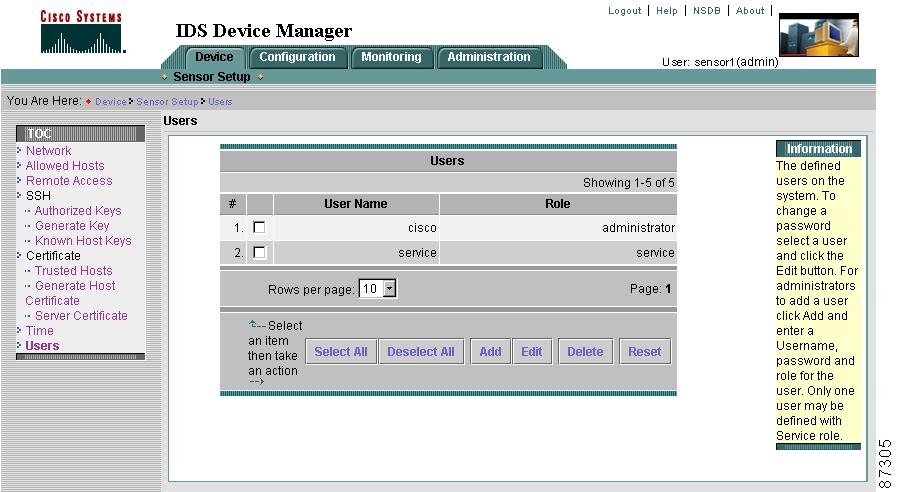Open Network in the TOC
Viewport: 897px width, 492px height.
pos(49,150)
